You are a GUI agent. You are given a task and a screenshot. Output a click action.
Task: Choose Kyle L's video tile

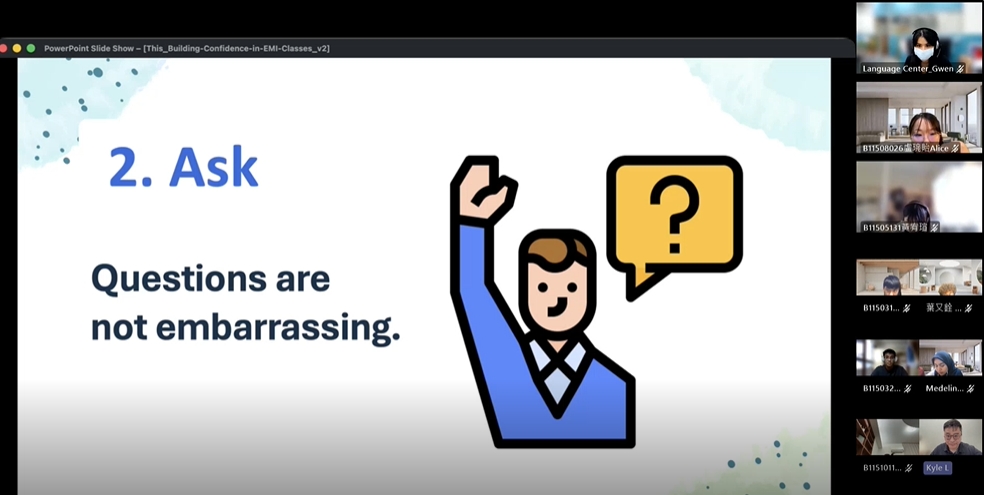950,437
